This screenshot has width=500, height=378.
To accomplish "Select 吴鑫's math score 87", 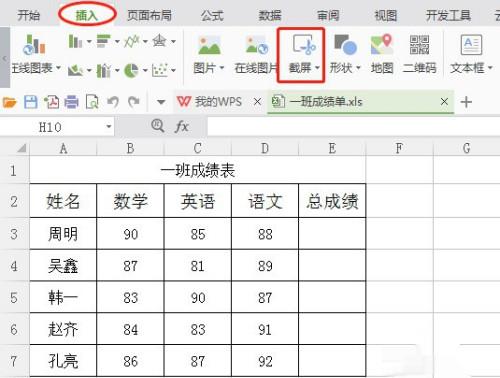I will coord(130,266).
